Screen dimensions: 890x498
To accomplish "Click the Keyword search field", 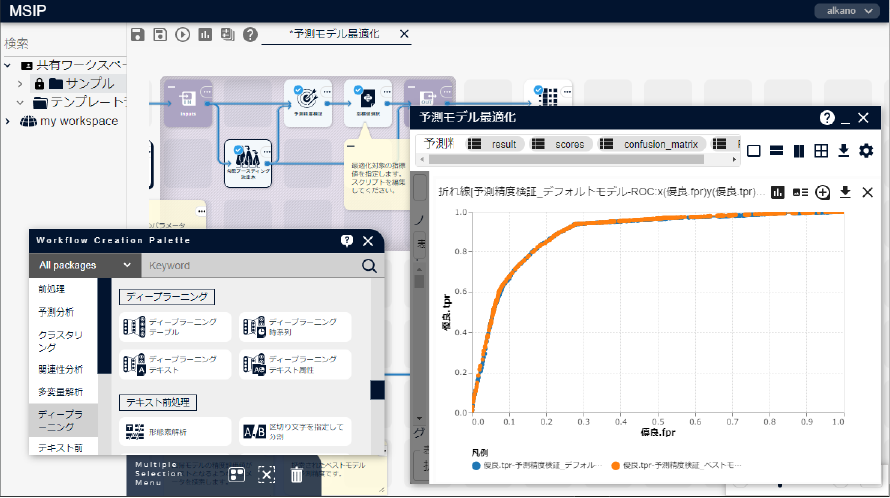I will (250, 266).
